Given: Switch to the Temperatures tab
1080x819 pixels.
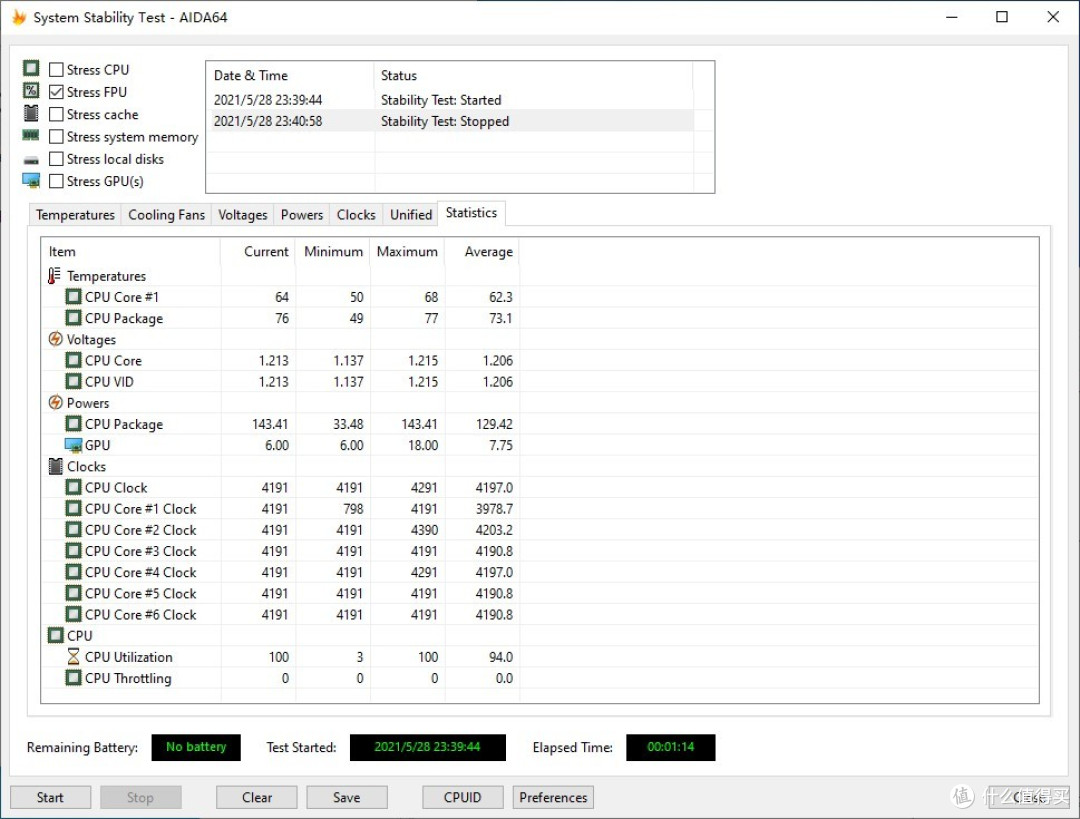Looking at the screenshot, I should (75, 215).
